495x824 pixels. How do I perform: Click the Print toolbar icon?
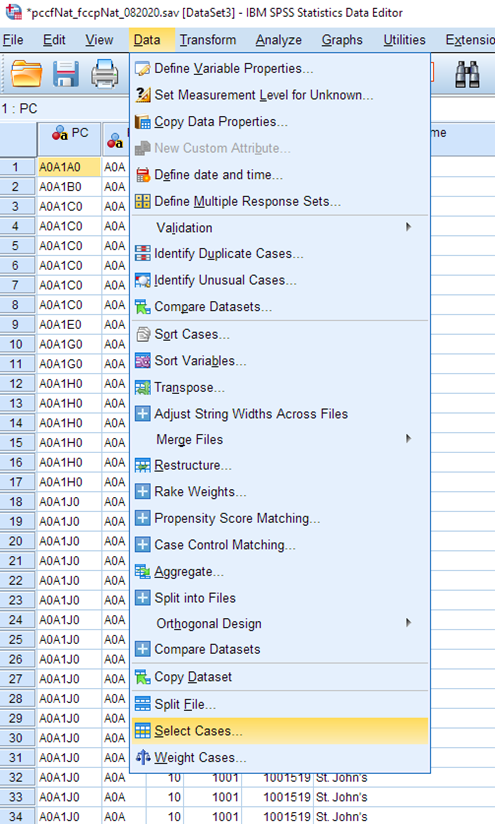[x=105, y=74]
